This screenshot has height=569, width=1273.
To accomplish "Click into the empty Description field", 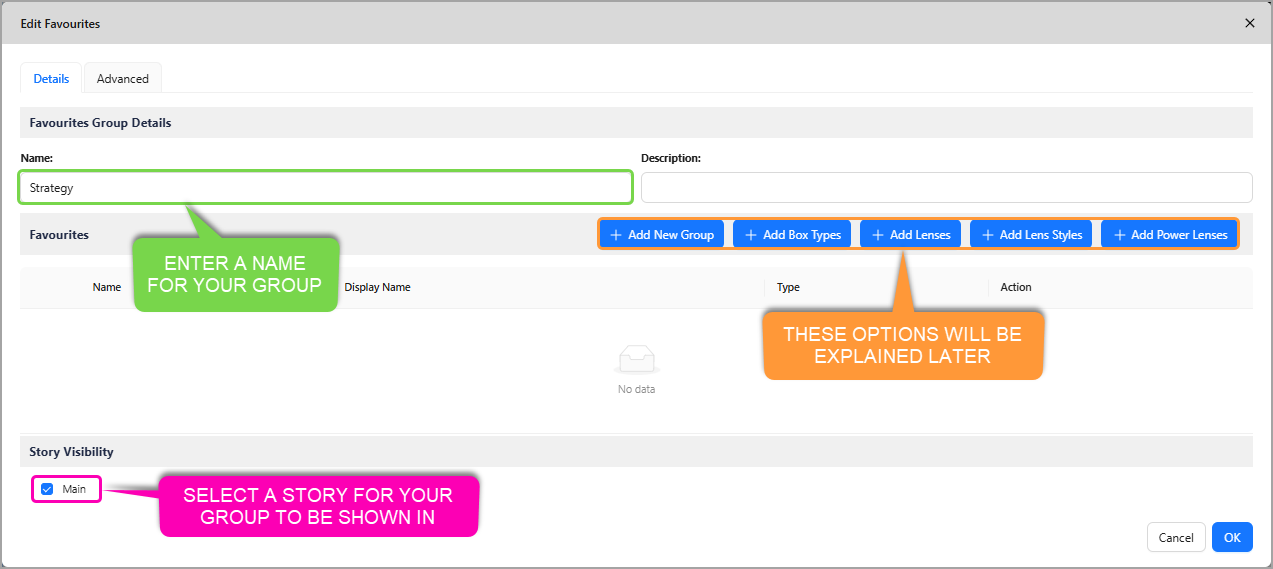I will coord(946,188).
